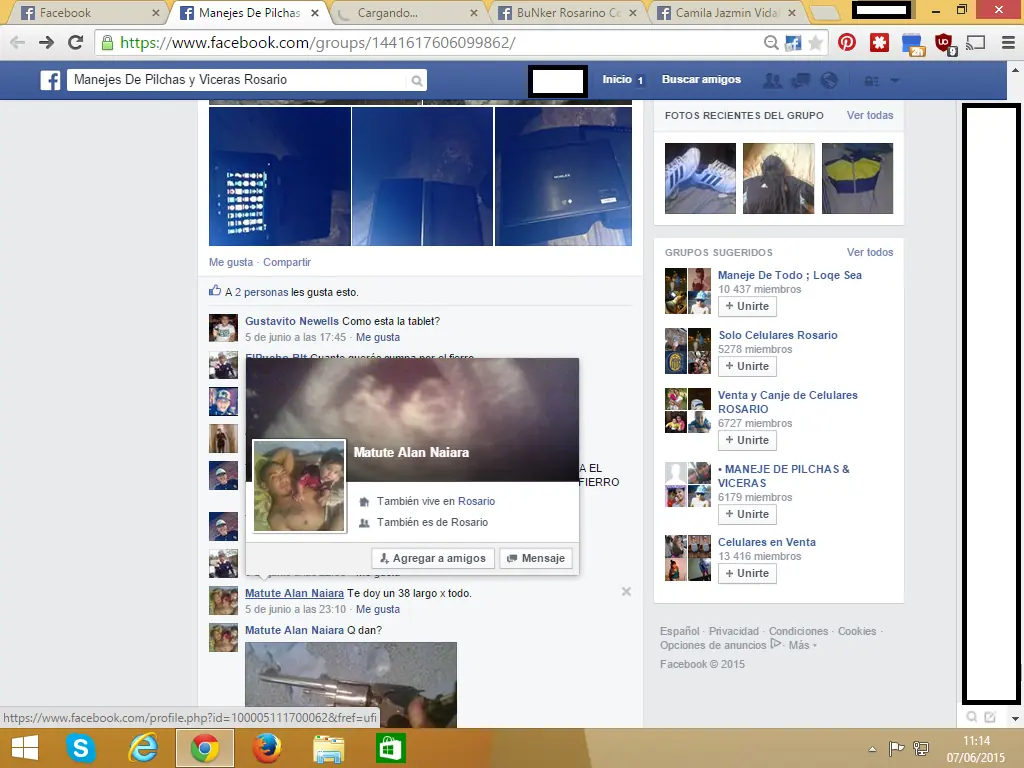Bookmark this page with the star icon
The width and height of the screenshot is (1024, 768).
(x=815, y=43)
